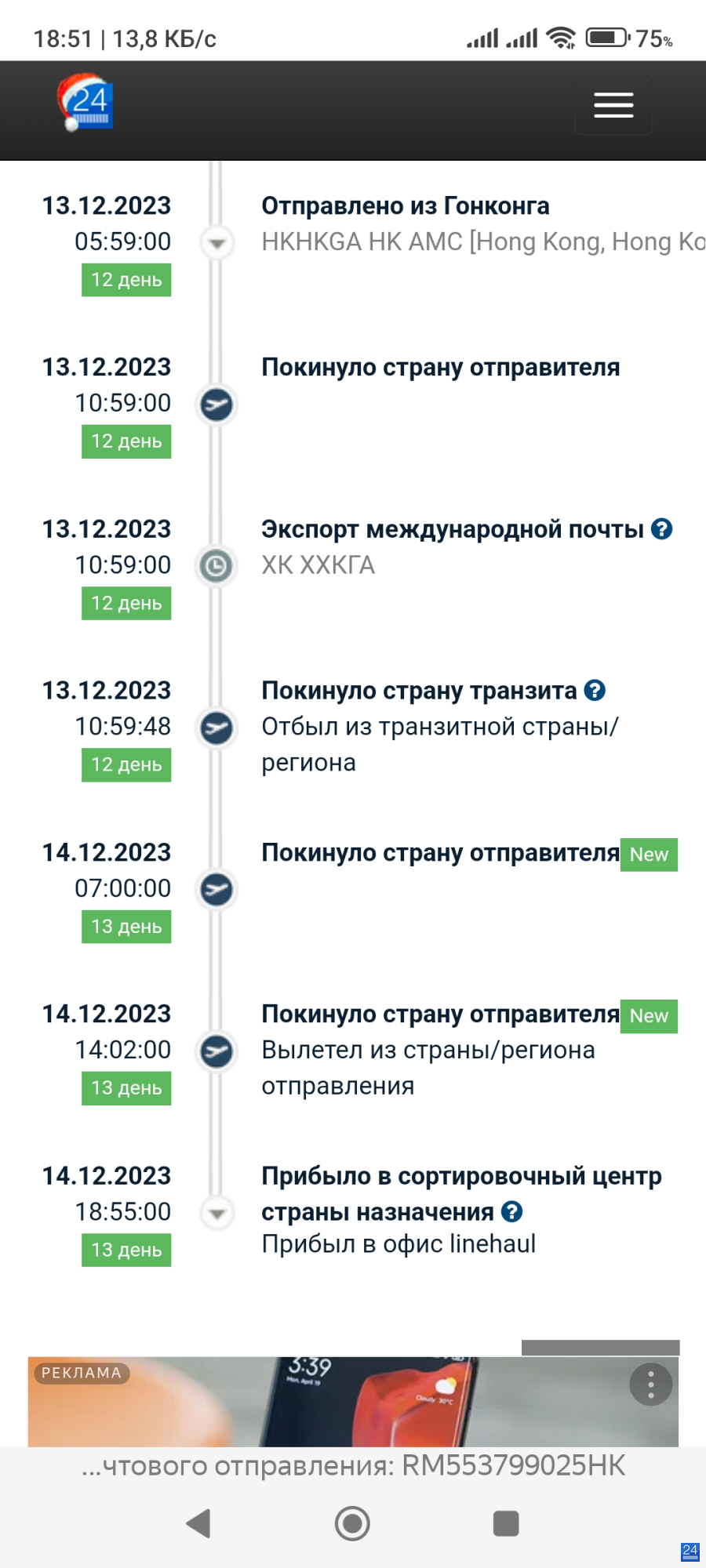Open the ad options three-dot menu

pyautogui.click(x=650, y=1385)
